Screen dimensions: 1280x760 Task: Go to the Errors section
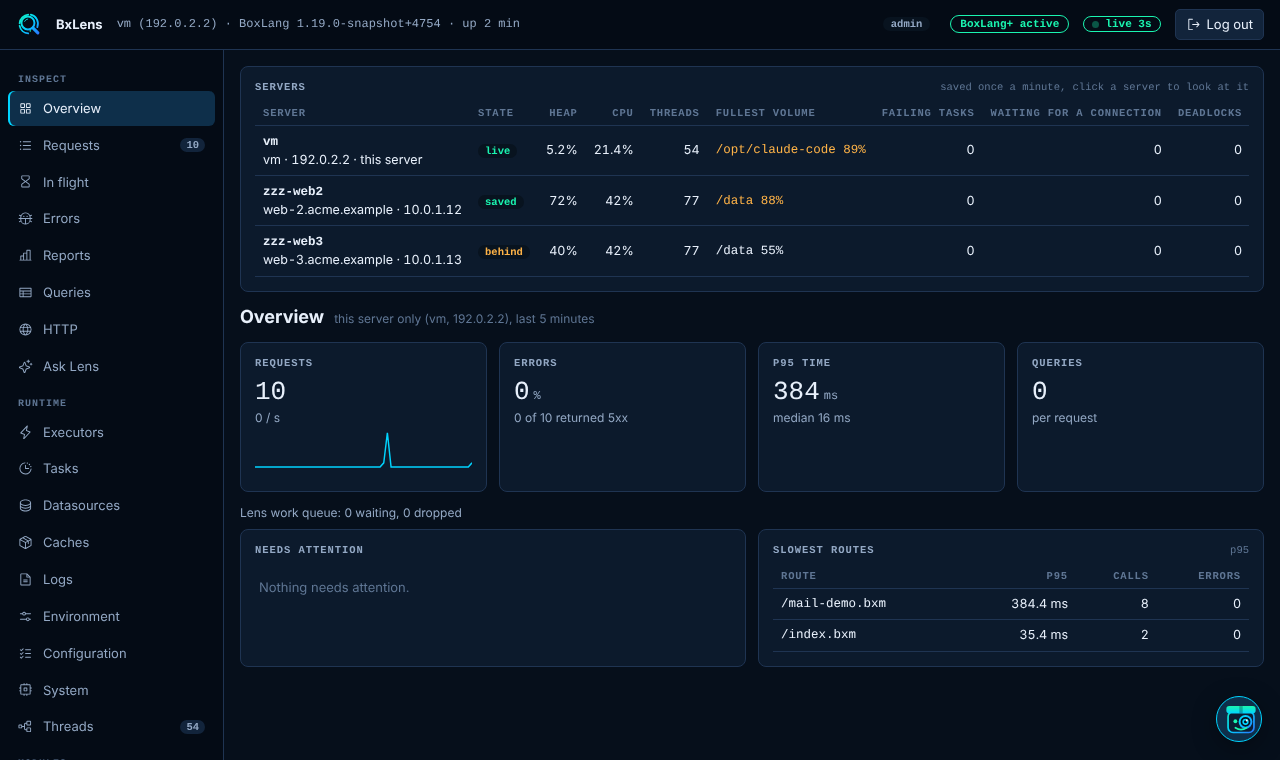pos(111,218)
